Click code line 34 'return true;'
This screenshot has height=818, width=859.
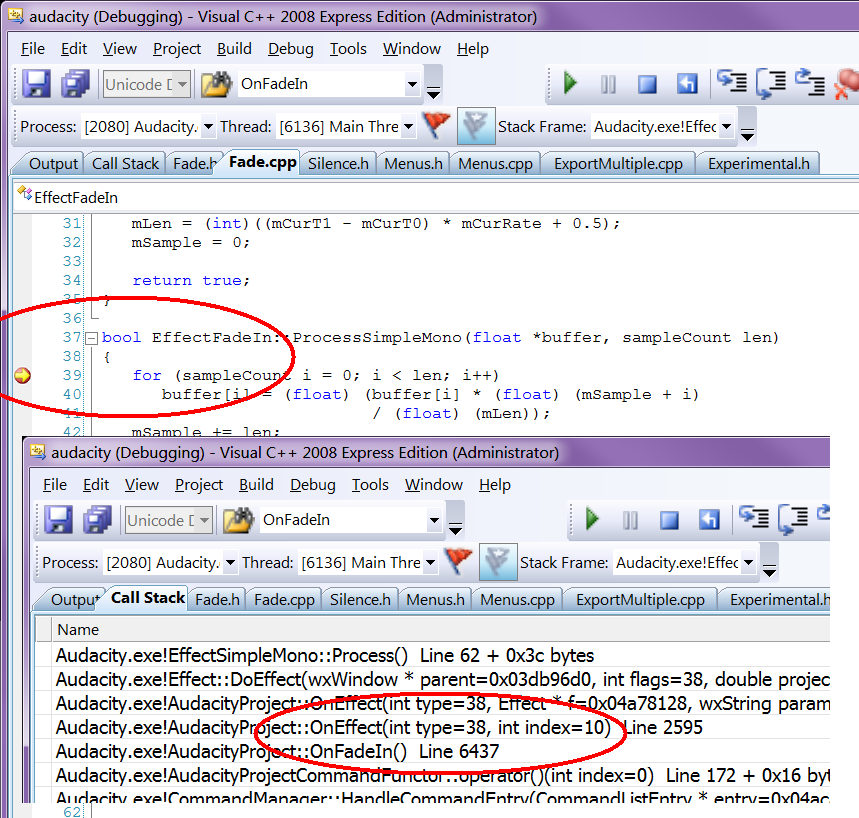[190, 280]
